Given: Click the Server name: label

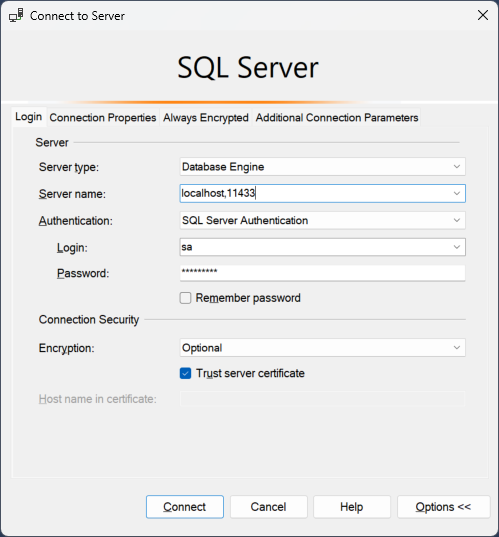Looking at the screenshot, I should (x=72, y=194).
